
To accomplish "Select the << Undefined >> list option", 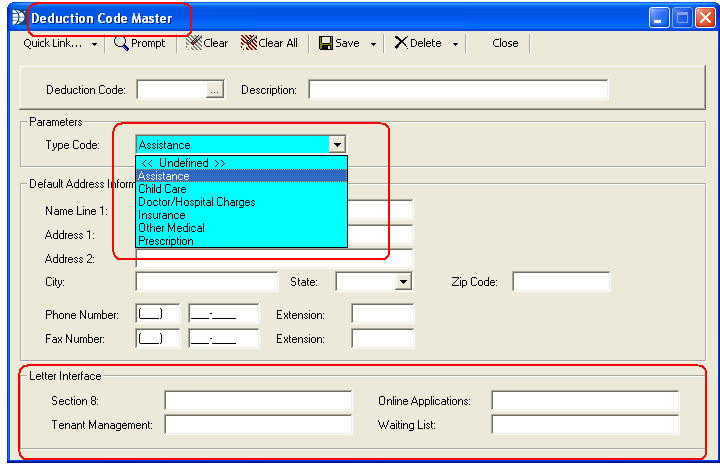I will tap(182, 163).
